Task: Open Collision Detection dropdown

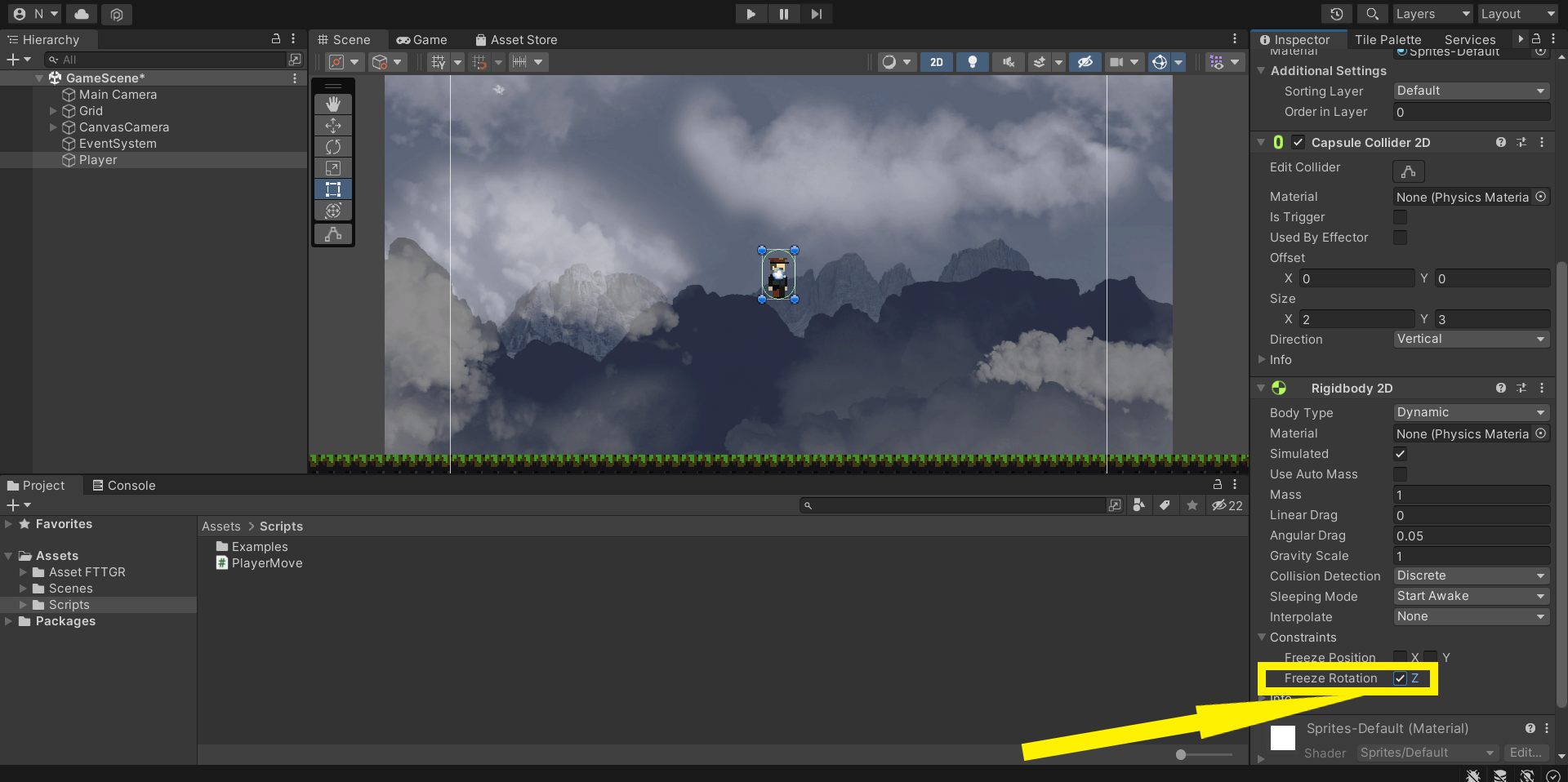Action: pyautogui.click(x=1472, y=575)
